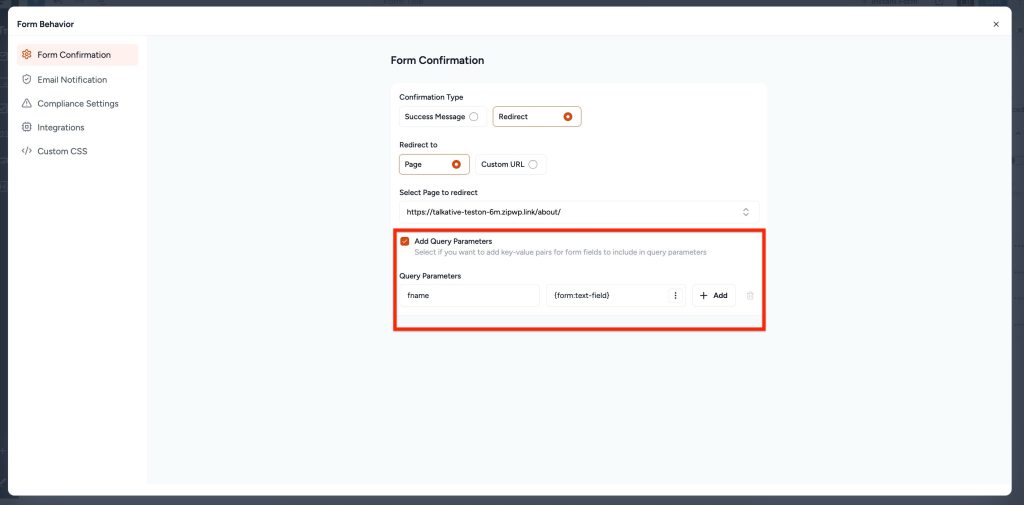Click the Integrations sidebar icon
The image size is (1024, 505).
(x=26, y=127)
